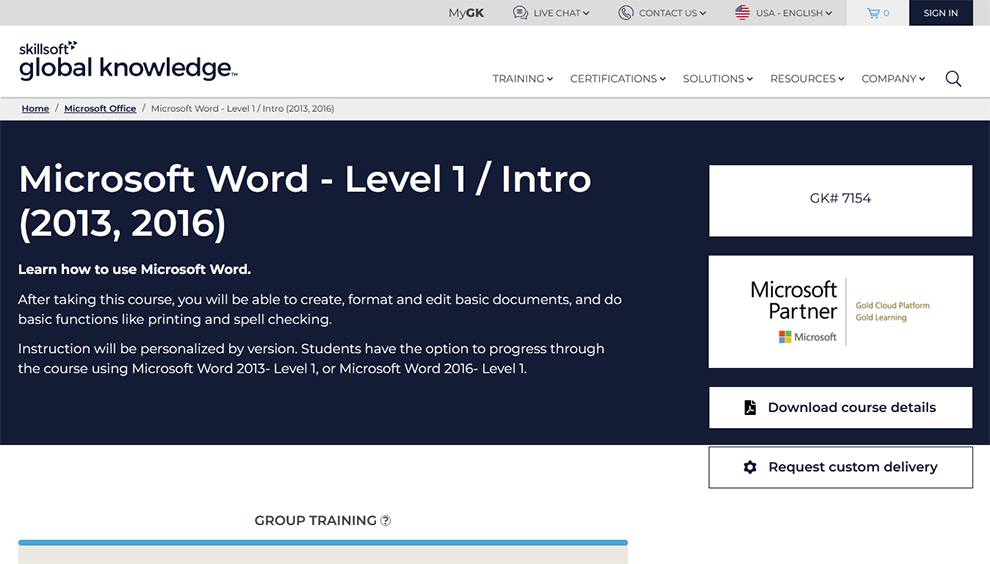
Task: Go to Skillsoft Global Knowledge logo homepage
Action: tap(128, 61)
